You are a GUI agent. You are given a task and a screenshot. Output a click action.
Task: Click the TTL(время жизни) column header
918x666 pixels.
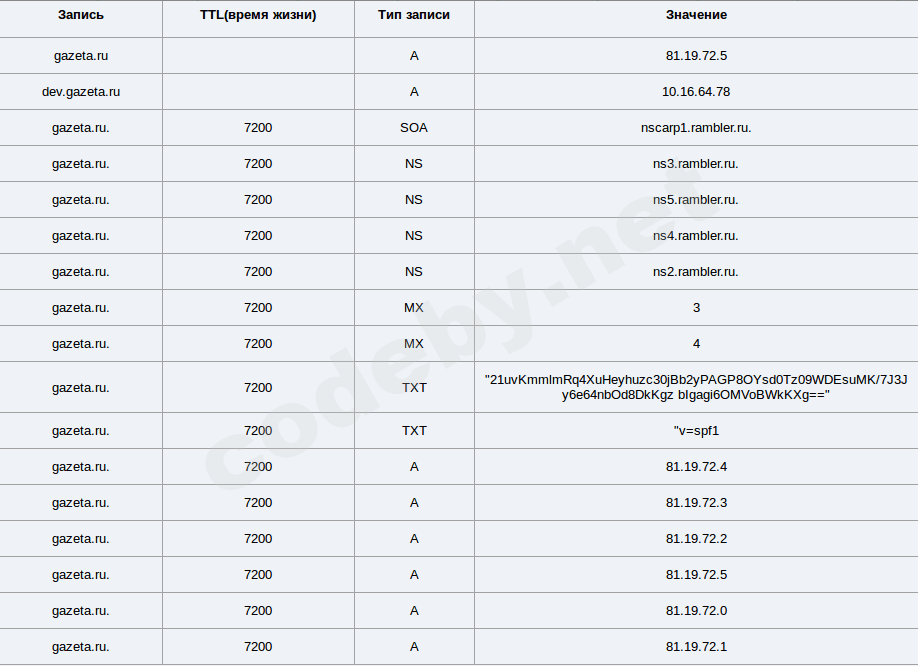tap(258, 15)
